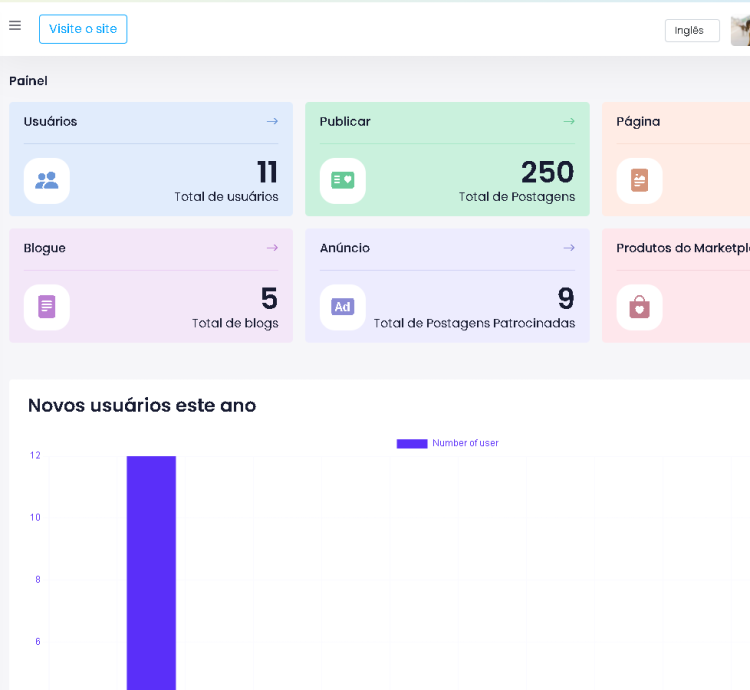This screenshot has height=690, width=750.
Task: Open Usuários via its arrow icon
Action: tap(271, 121)
